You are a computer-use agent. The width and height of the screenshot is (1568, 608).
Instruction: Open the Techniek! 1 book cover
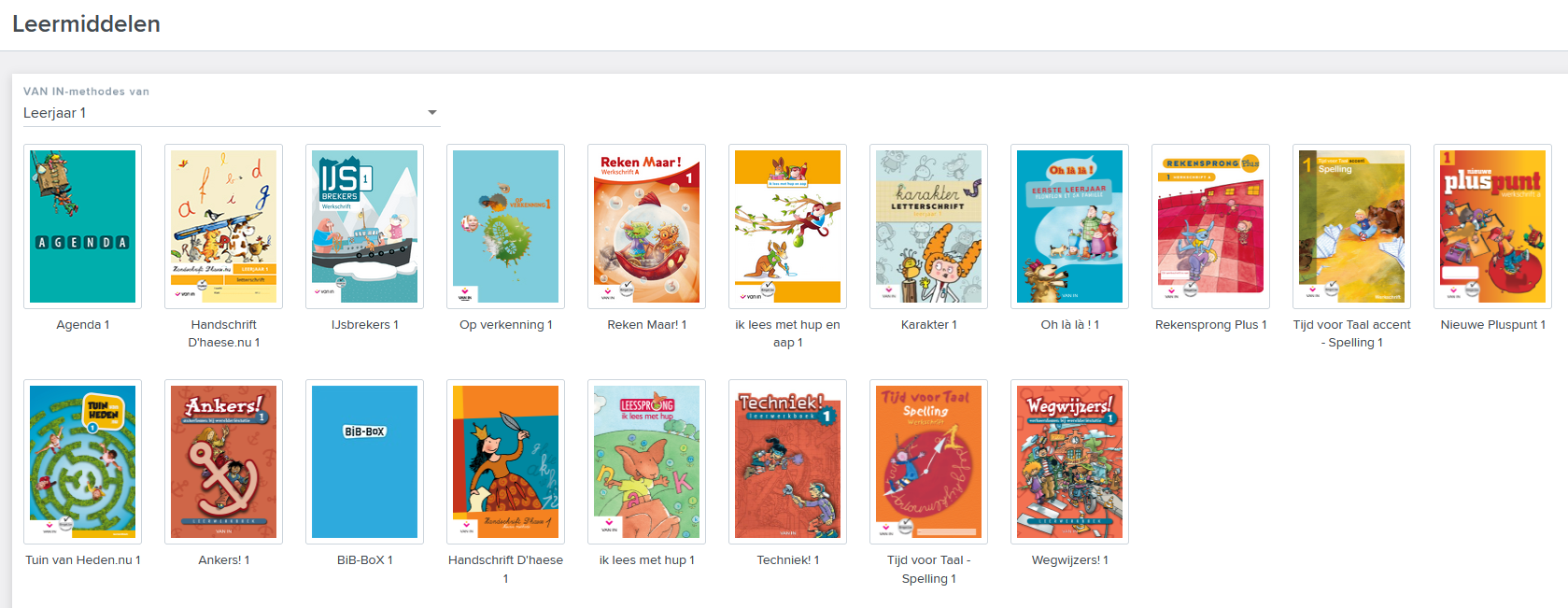point(787,461)
